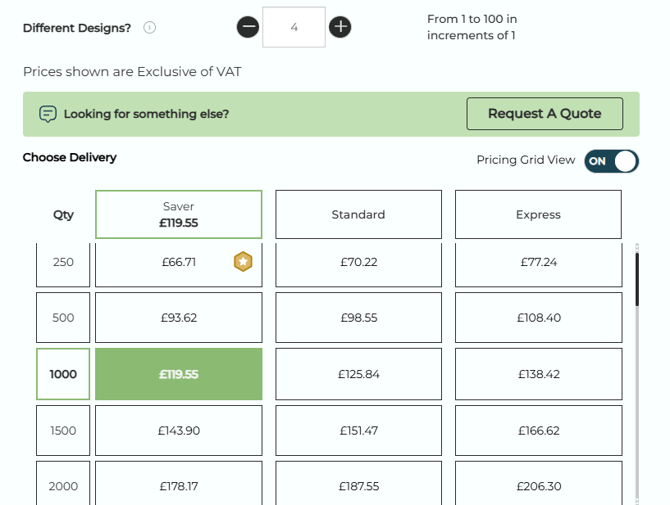The height and width of the screenshot is (505, 670).
Task: Click the Request A Quote button
Action: click(544, 114)
